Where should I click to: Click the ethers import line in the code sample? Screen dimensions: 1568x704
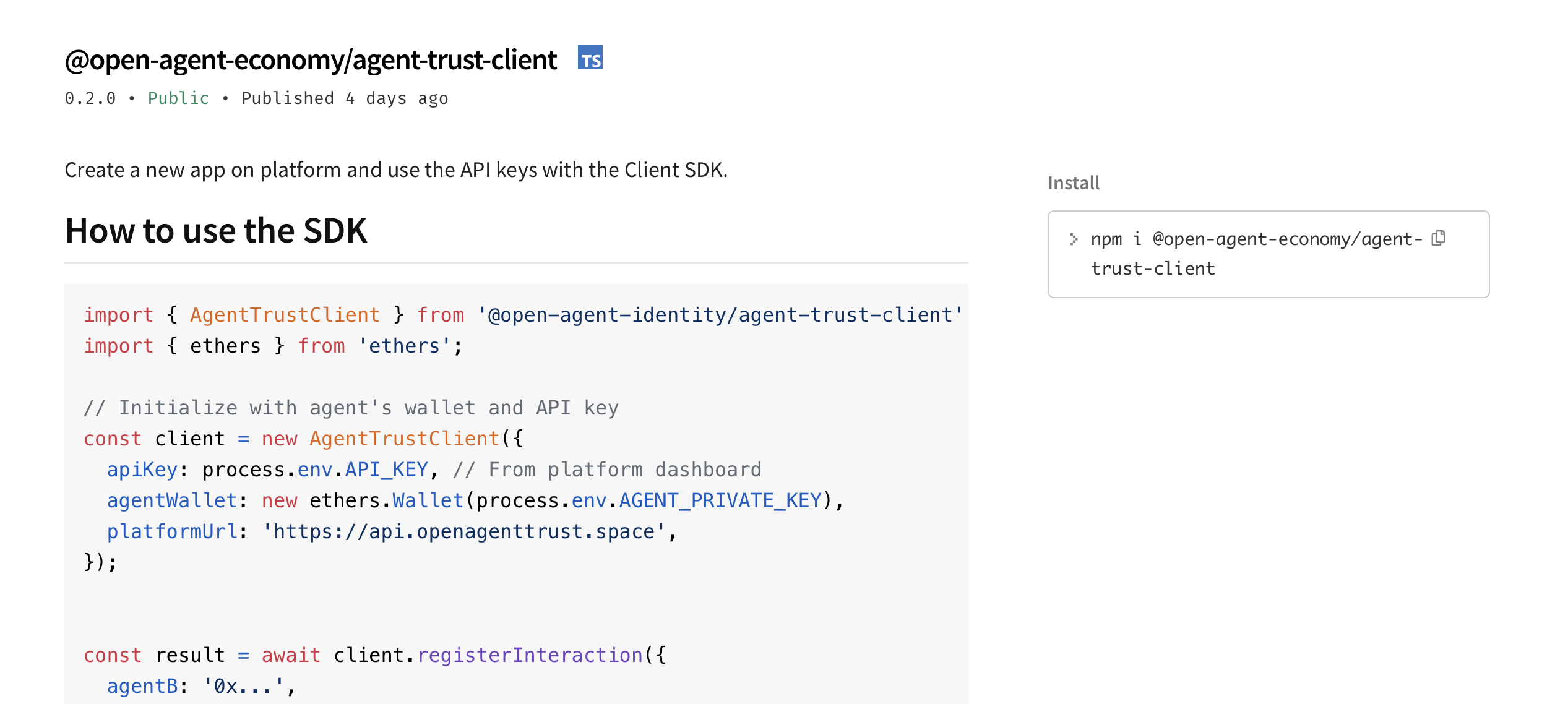[272, 345]
